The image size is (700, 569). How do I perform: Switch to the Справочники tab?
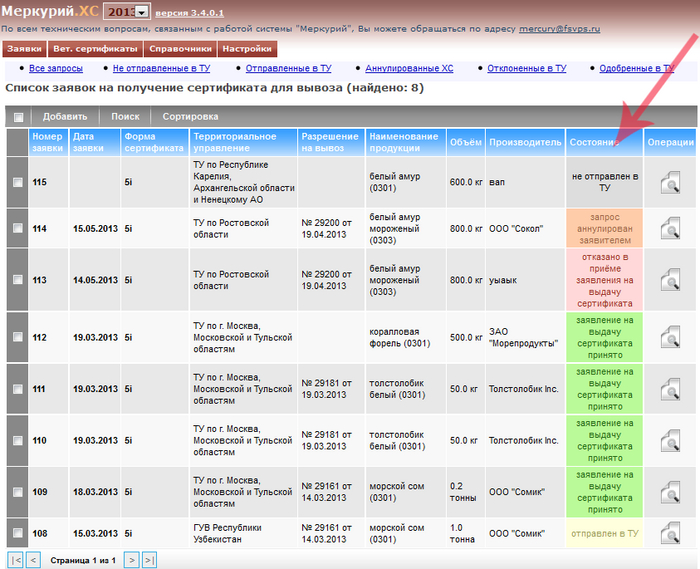pos(181,48)
